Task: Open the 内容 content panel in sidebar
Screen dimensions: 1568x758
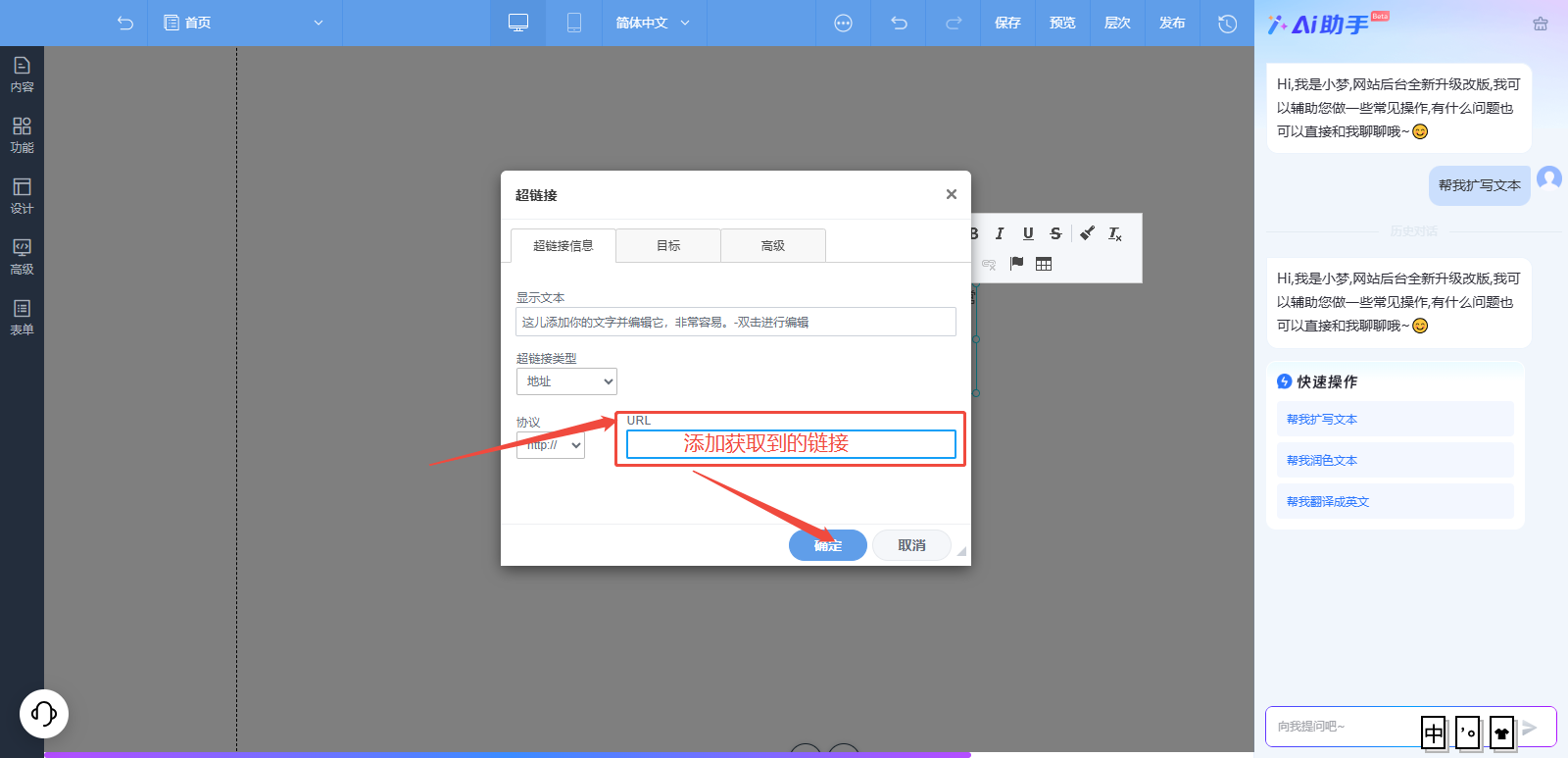Action: pos(22,74)
